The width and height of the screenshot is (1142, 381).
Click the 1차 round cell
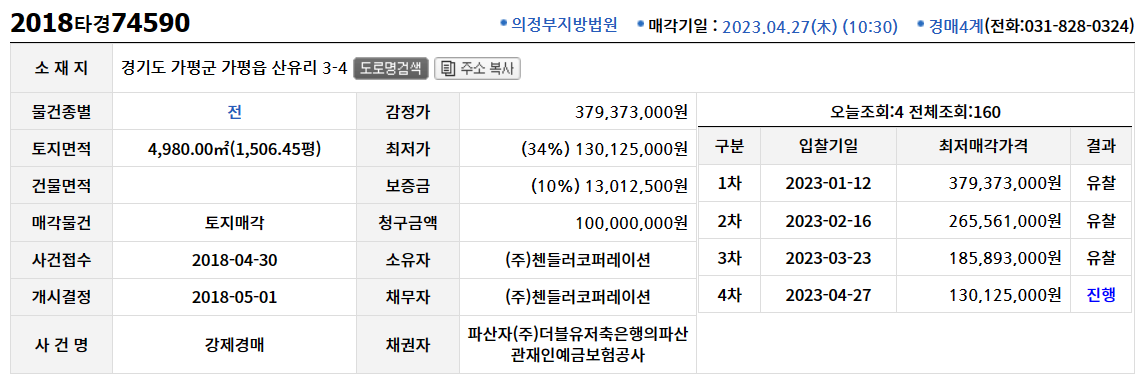(729, 184)
